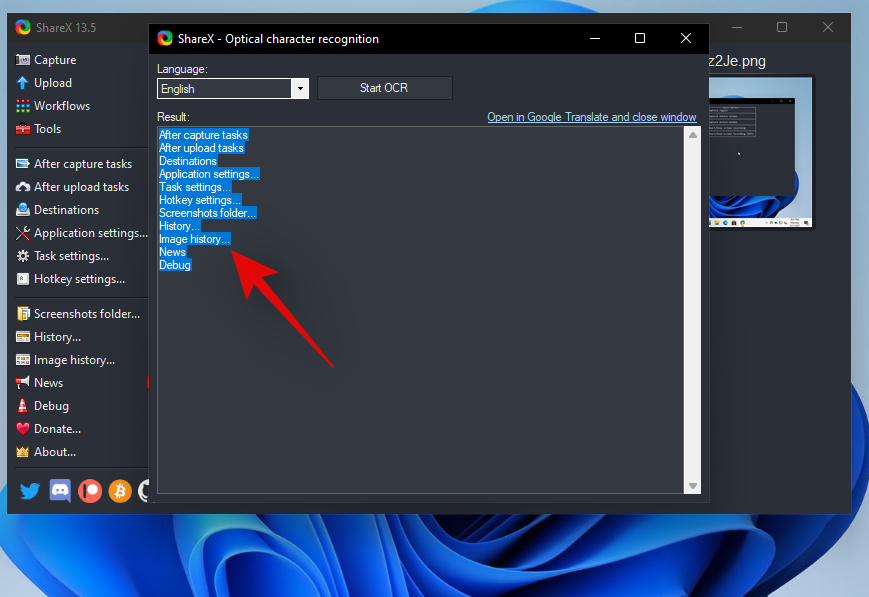Screen dimensions: 869x597
Task: Open the Language dropdown arrow
Action: coord(300,89)
